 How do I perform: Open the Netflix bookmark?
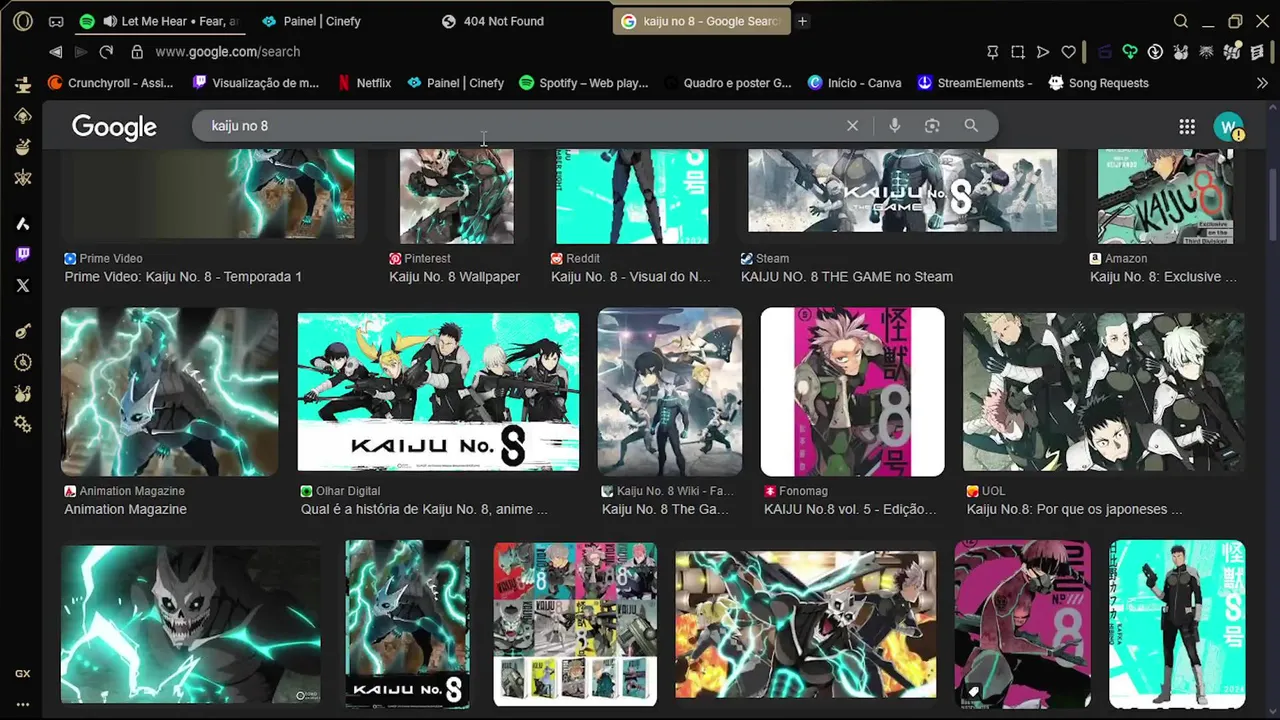364,83
